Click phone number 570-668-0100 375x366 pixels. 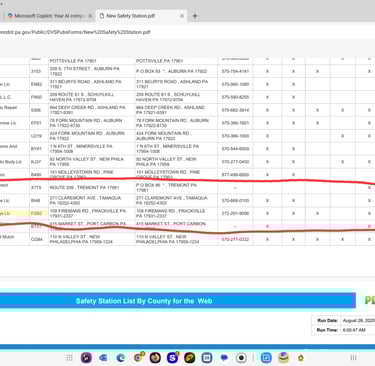(235, 201)
